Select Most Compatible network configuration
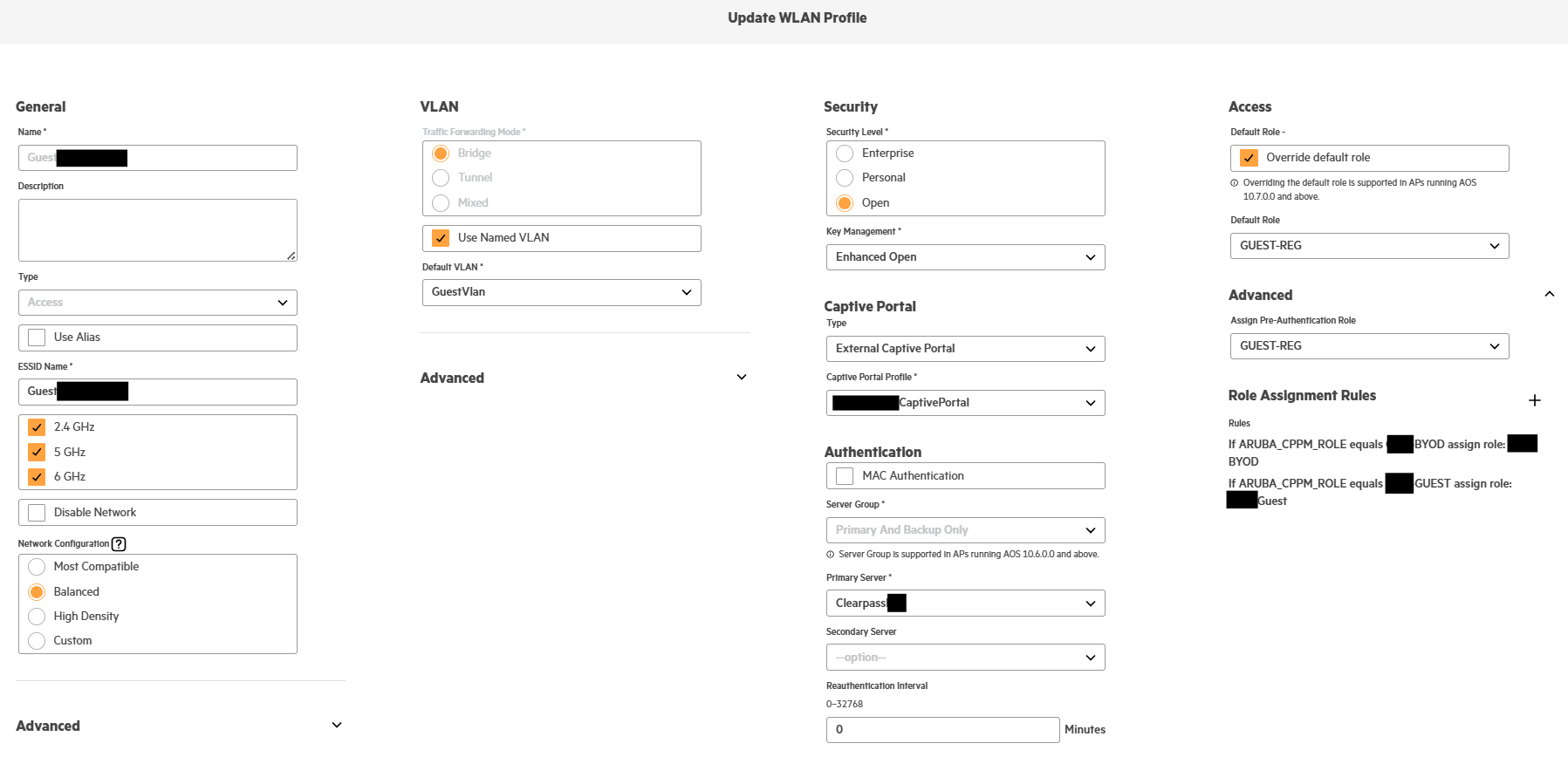 coord(37,567)
